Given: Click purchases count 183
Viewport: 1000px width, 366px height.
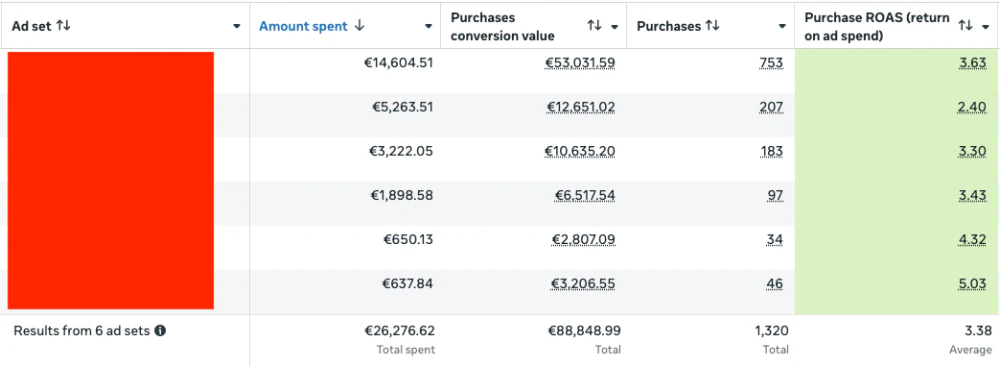Looking at the screenshot, I should tap(772, 150).
